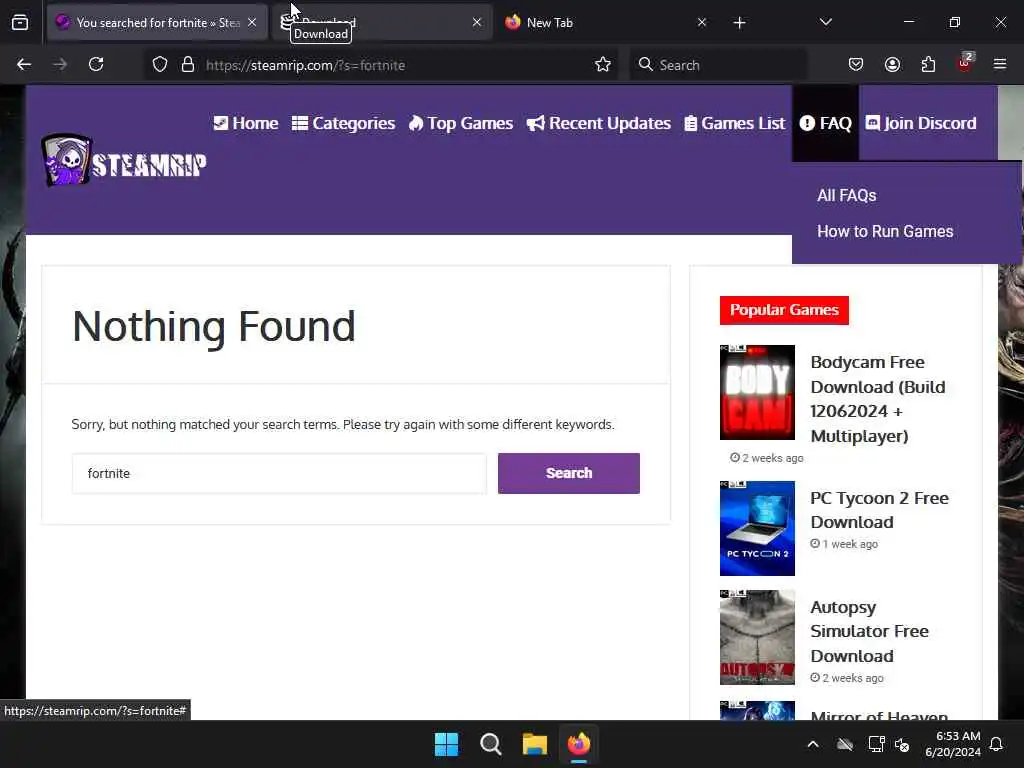Open Firefox account icon
1024x768 pixels.
click(892, 64)
